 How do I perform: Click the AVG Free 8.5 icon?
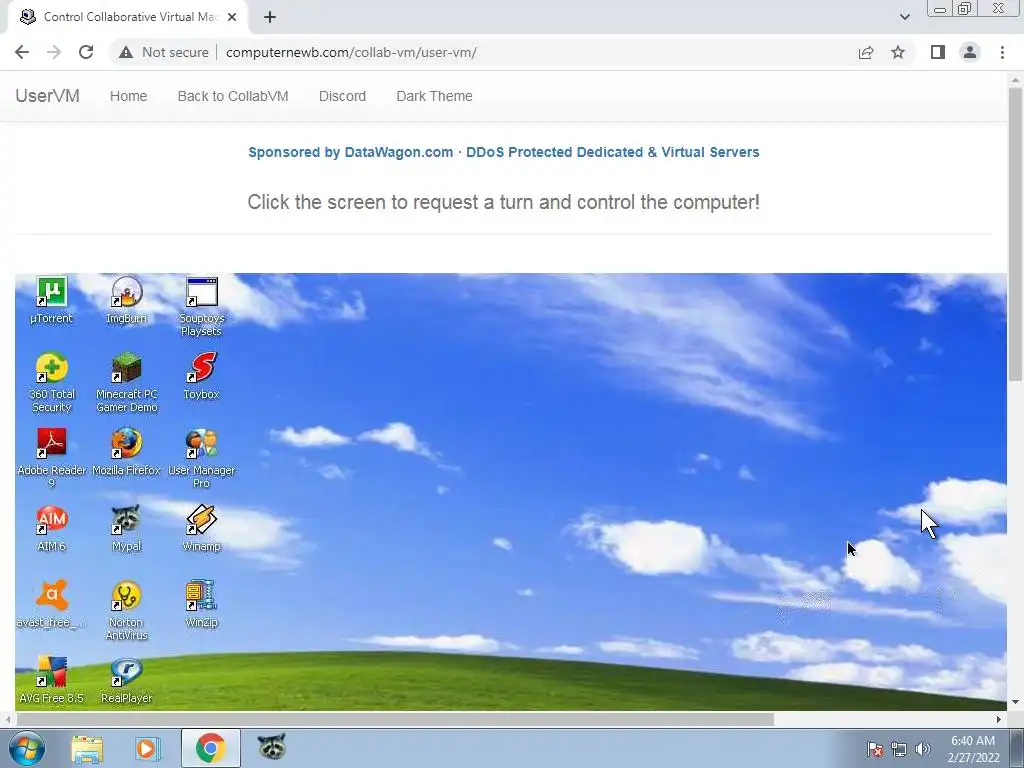(52, 680)
